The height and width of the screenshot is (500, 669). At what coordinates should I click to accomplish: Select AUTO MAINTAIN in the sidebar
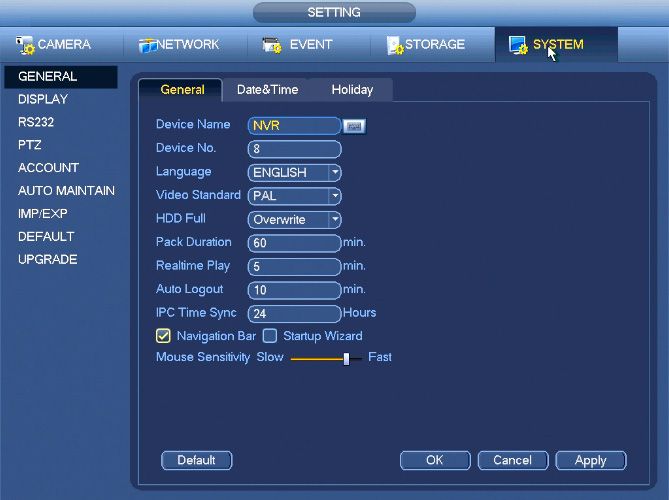coord(66,191)
